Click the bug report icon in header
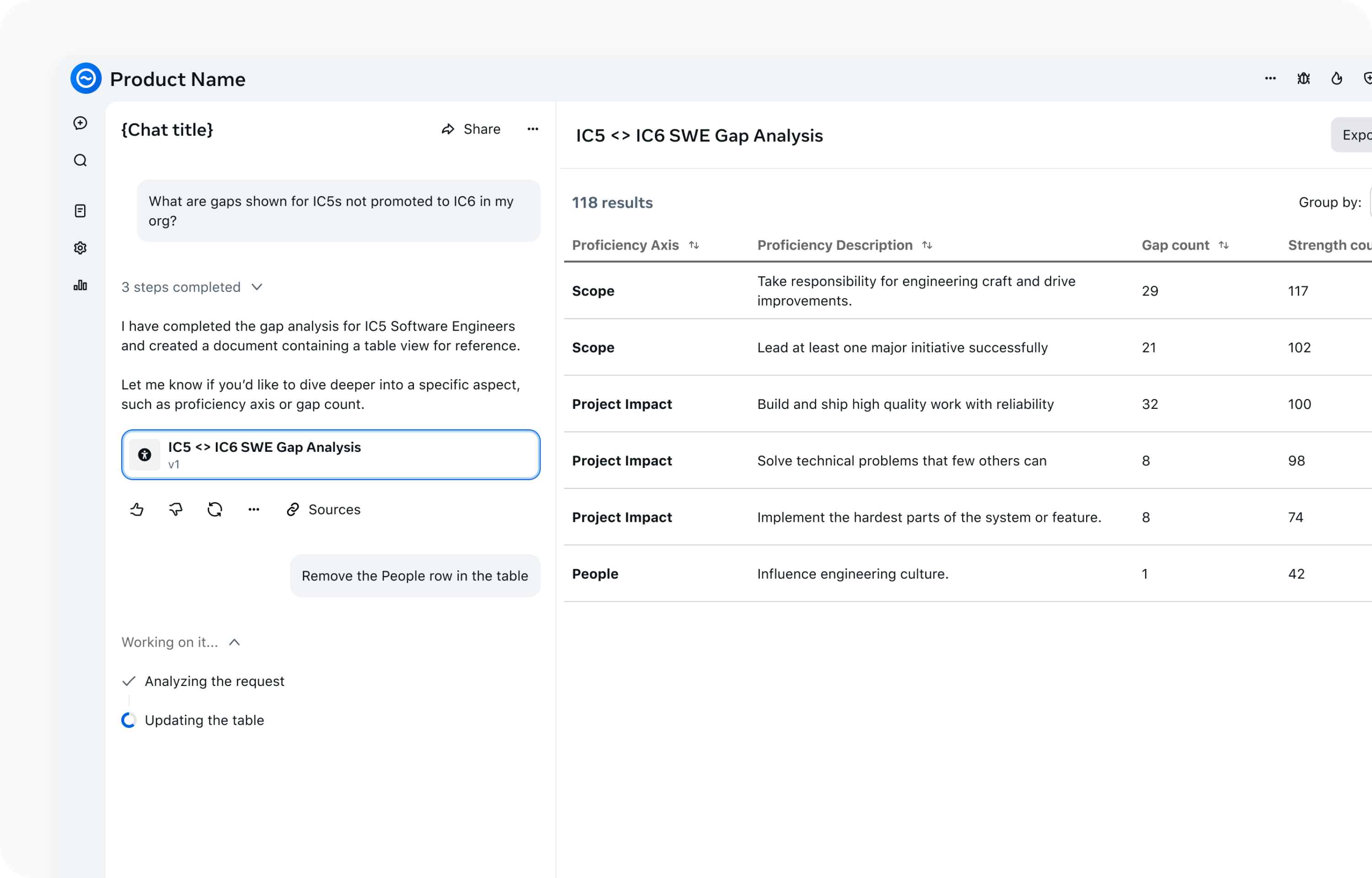The height and width of the screenshot is (878, 1372). click(x=1303, y=79)
